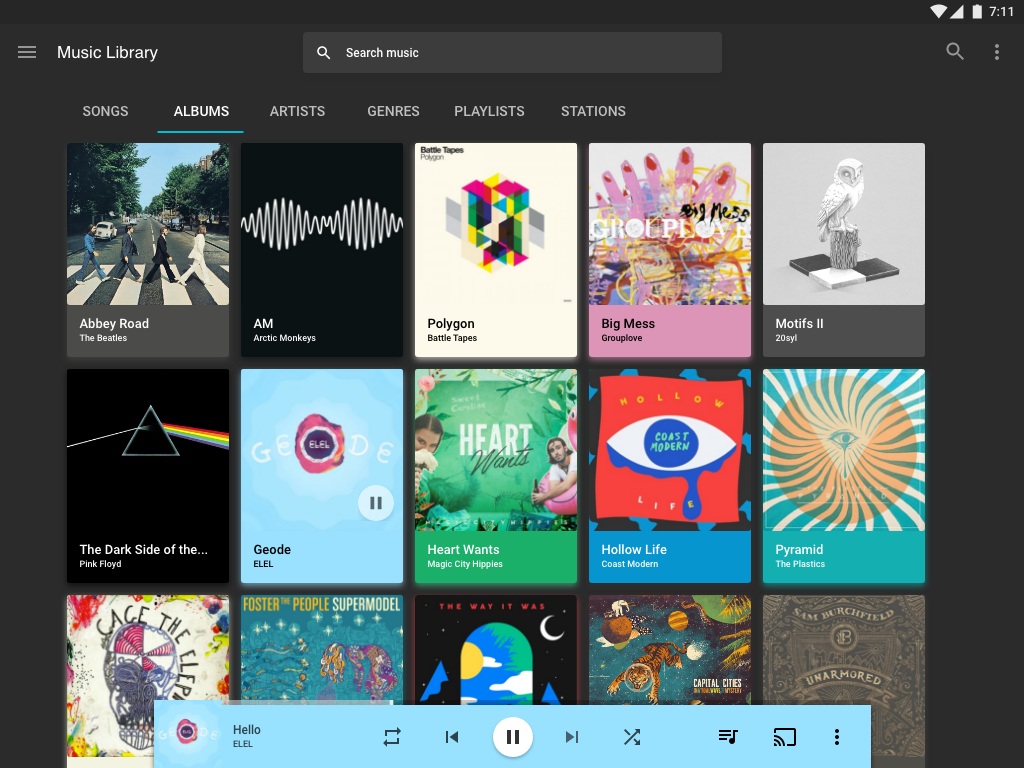Switch to the Songs tab

coord(105,111)
